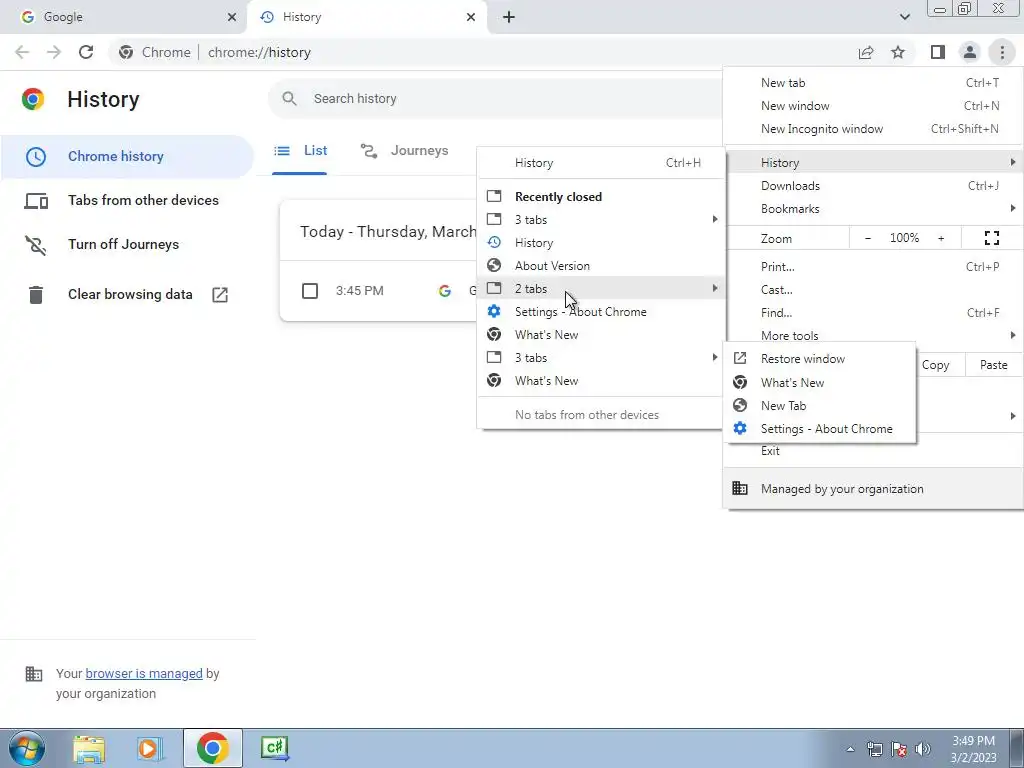Toggle the side panel icon
Viewport: 1024px width, 768px height.
pos(938,52)
